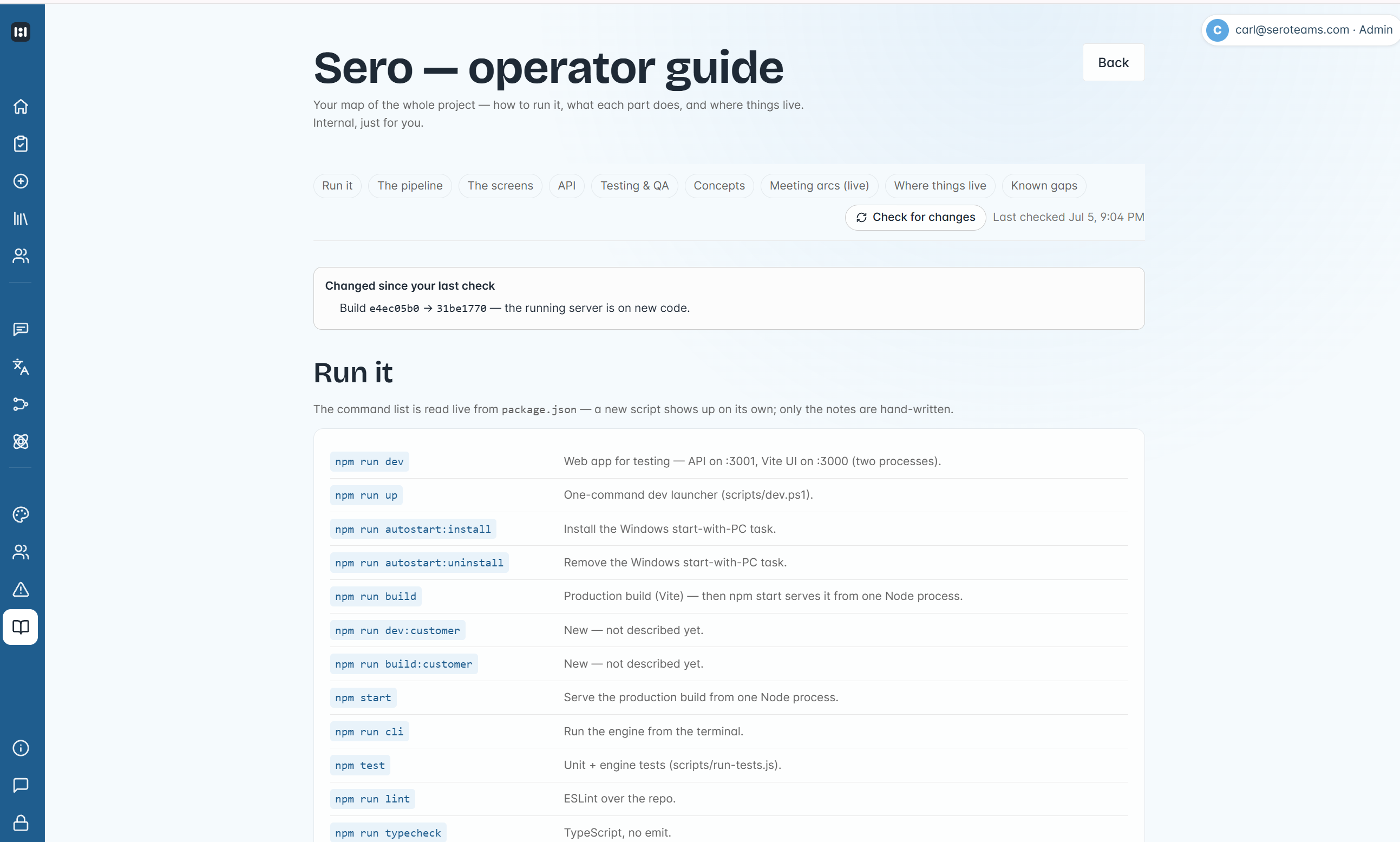Click the Sero logo icon
The width and height of the screenshot is (1400, 842).
[x=21, y=32]
